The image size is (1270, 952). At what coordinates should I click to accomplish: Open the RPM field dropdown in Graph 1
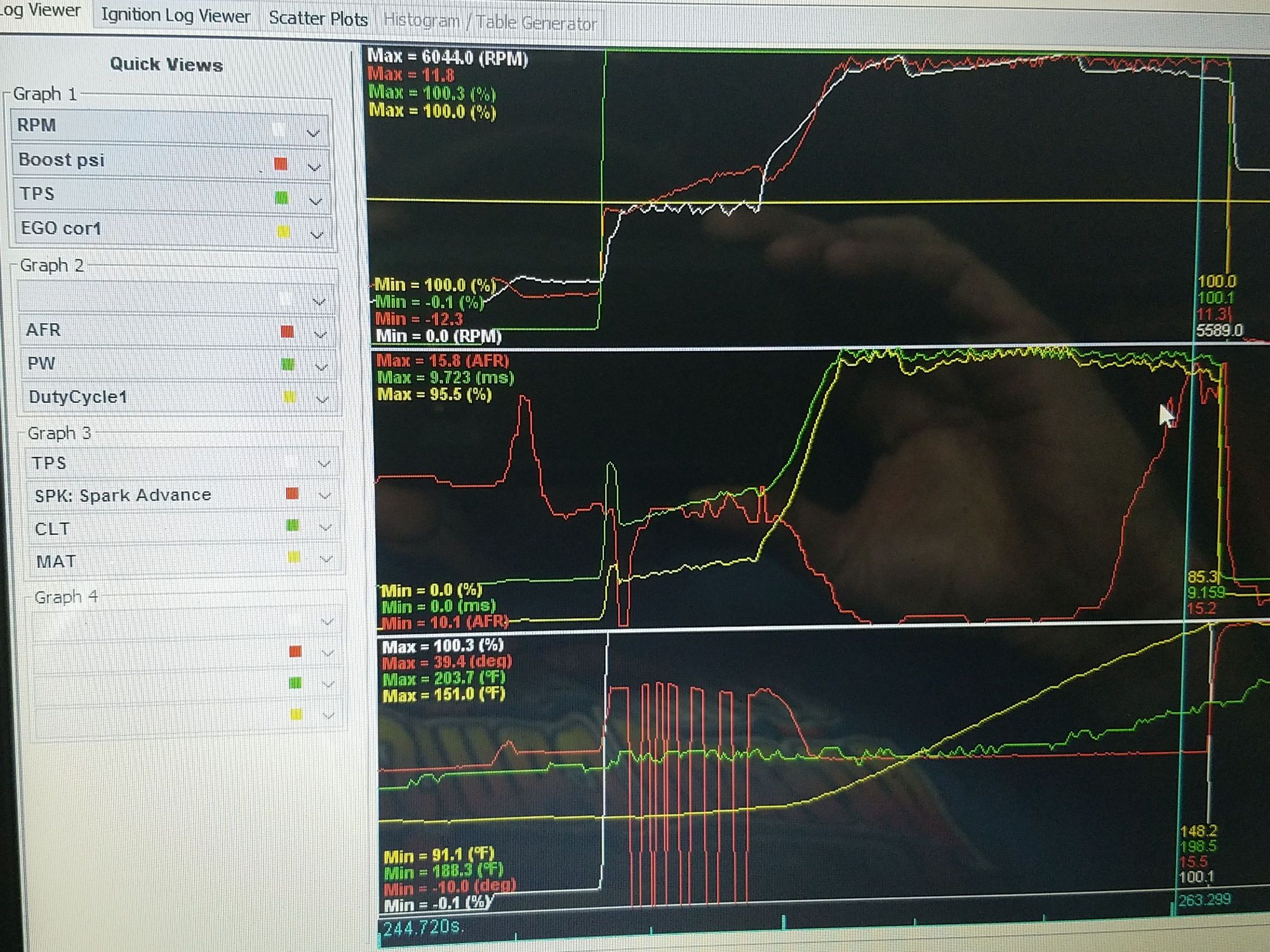pyautogui.click(x=313, y=133)
